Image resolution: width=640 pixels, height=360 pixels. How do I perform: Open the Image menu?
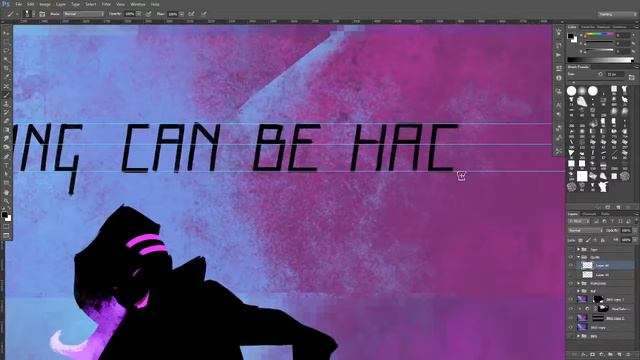45,4
